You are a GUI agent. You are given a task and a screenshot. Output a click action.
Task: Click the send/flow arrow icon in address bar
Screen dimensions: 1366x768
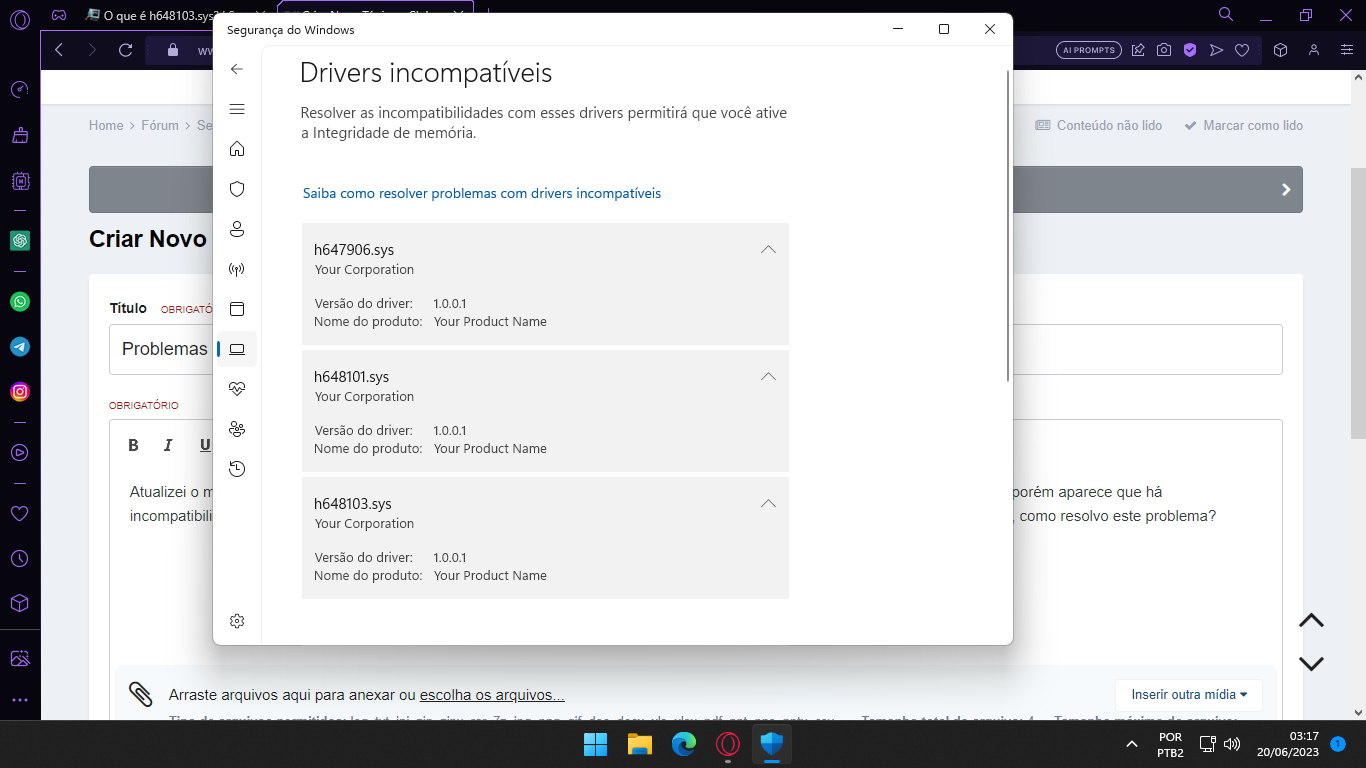(1216, 50)
